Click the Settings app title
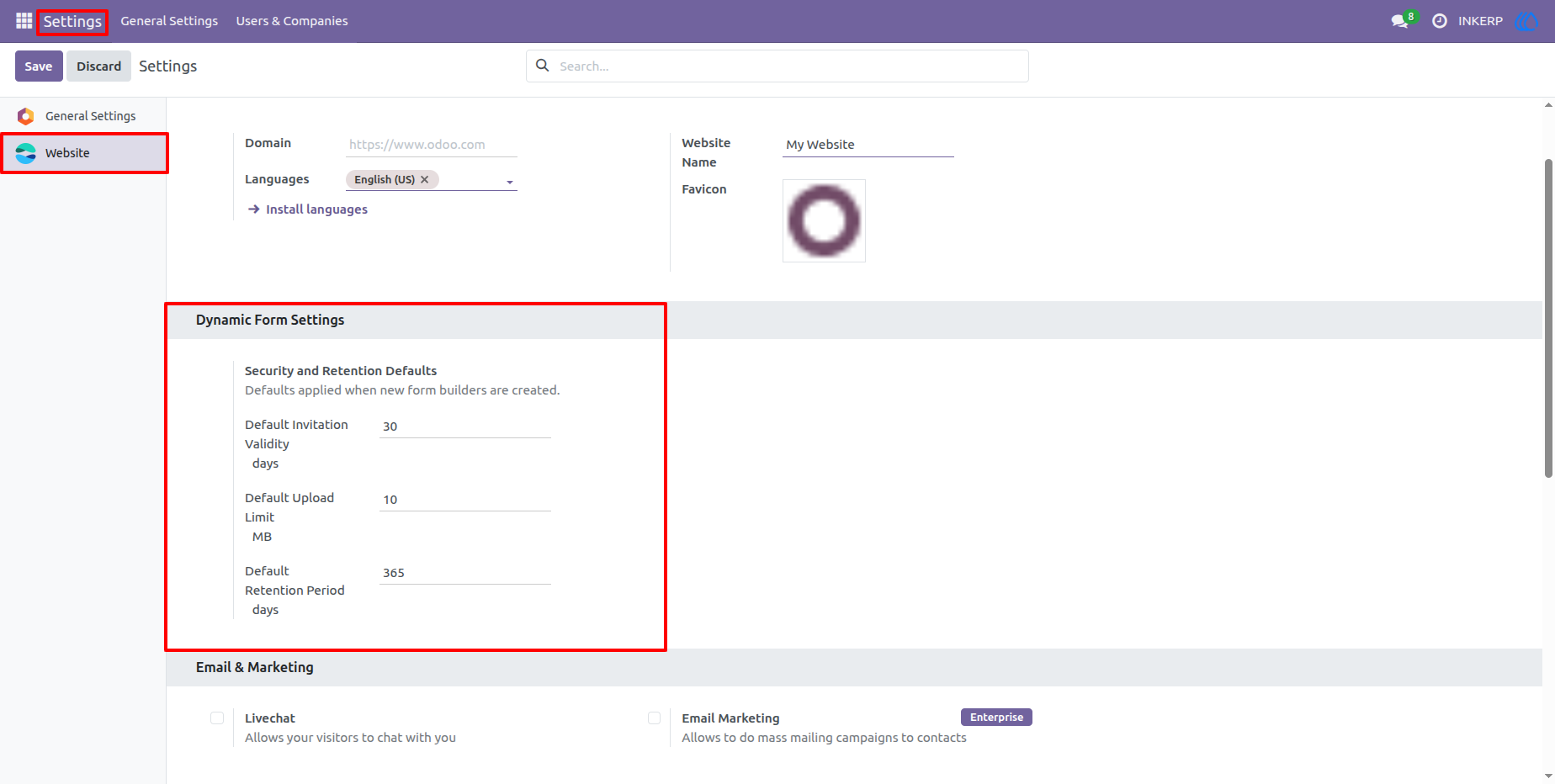Viewport: 1555px width, 784px height. pos(72,21)
